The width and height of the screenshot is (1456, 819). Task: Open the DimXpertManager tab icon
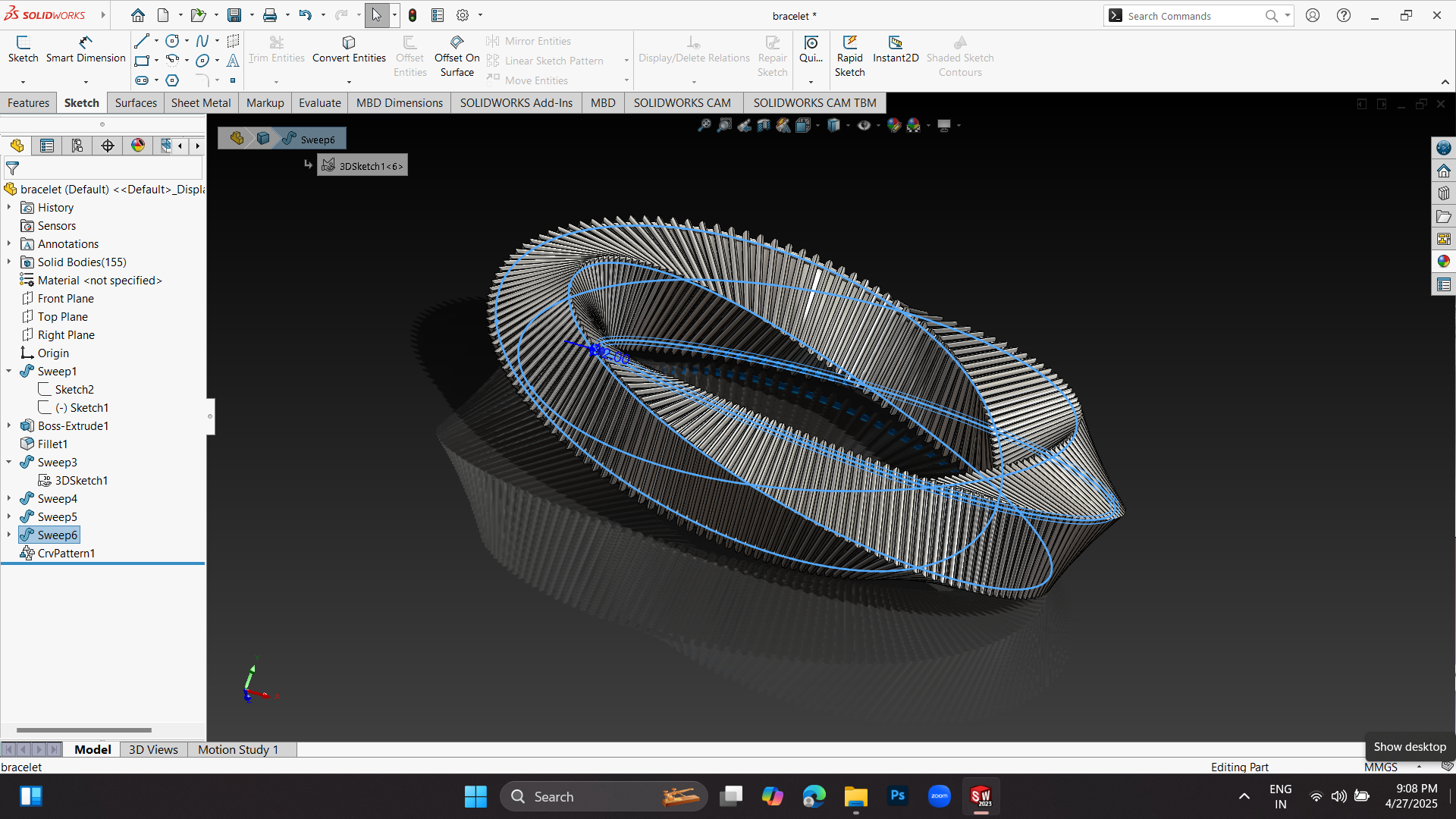pyautogui.click(x=108, y=146)
